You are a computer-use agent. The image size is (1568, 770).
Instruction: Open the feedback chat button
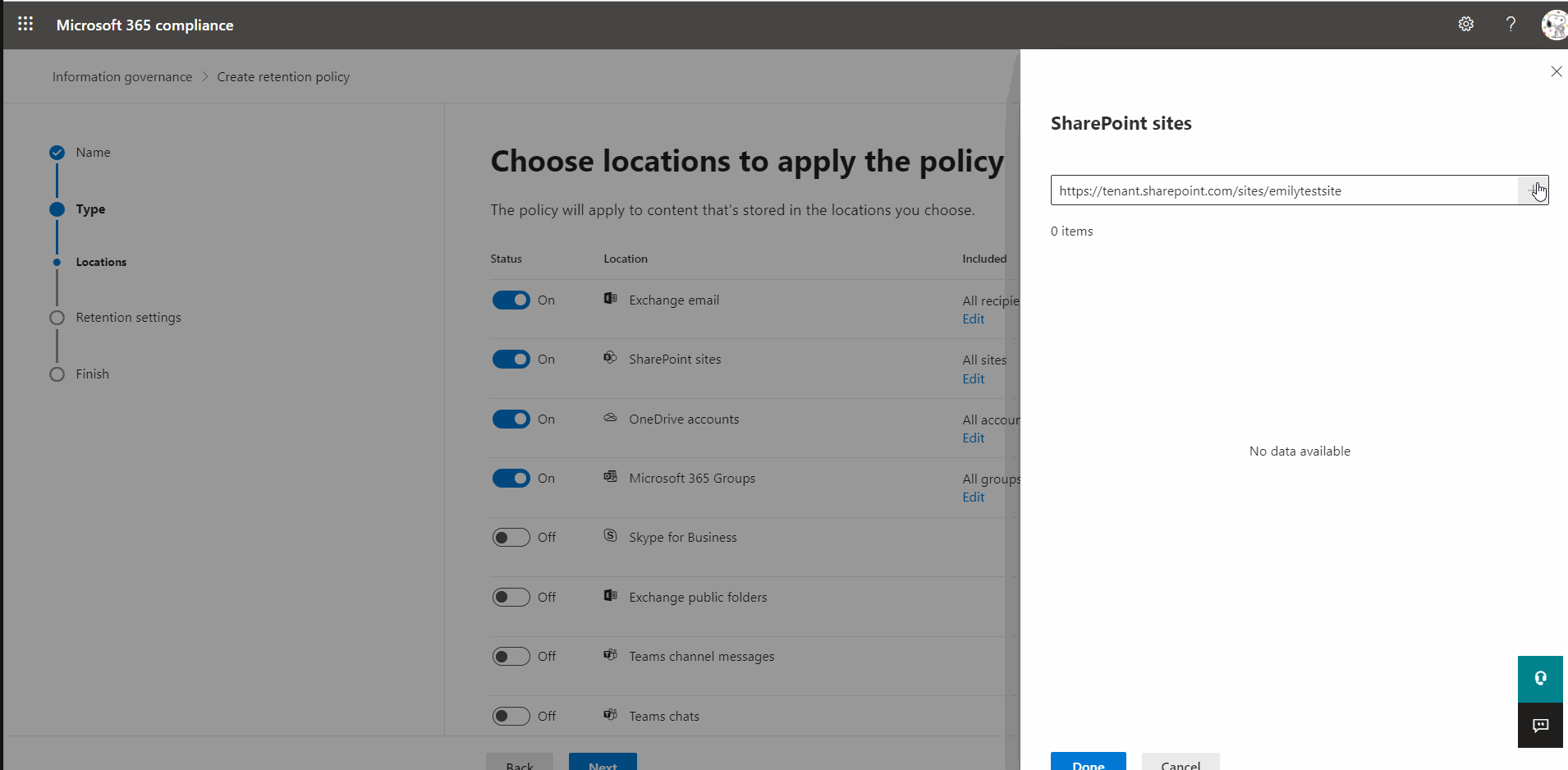tap(1540, 725)
